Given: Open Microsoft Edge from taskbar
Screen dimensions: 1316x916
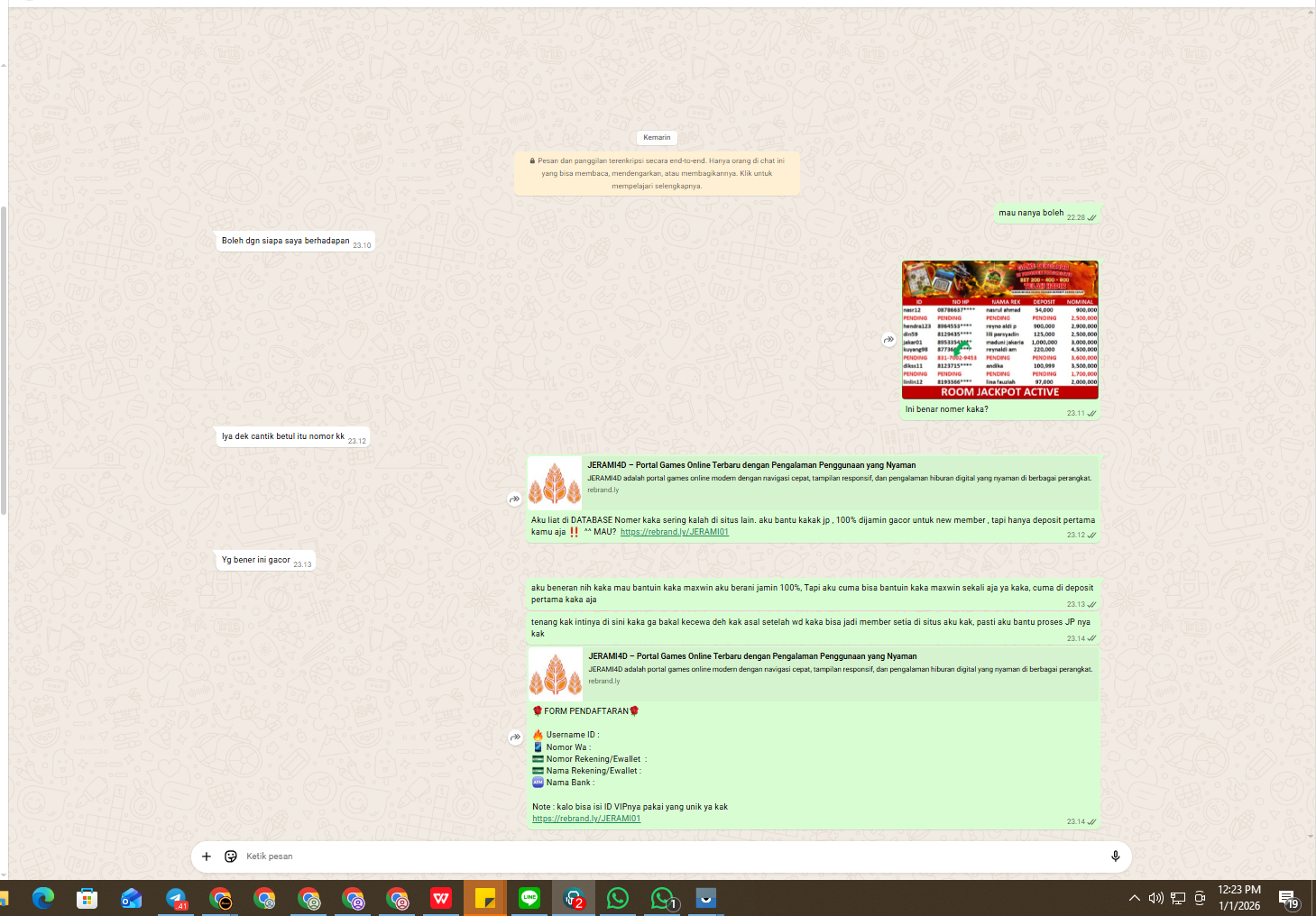Looking at the screenshot, I should pyautogui.click(x=43, y=898).
